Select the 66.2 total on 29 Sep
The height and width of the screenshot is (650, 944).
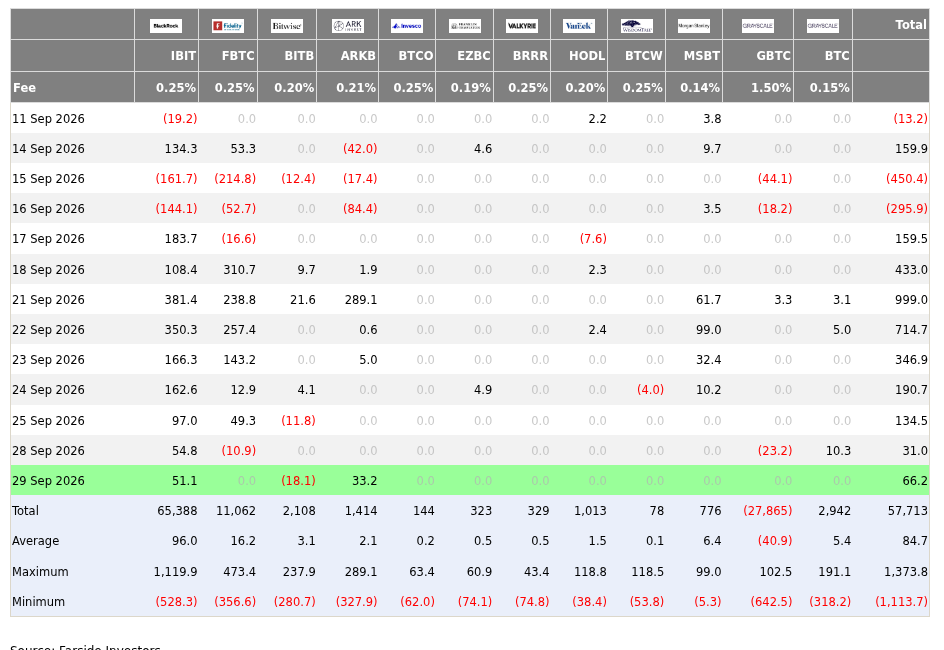[x=915, y=481]
